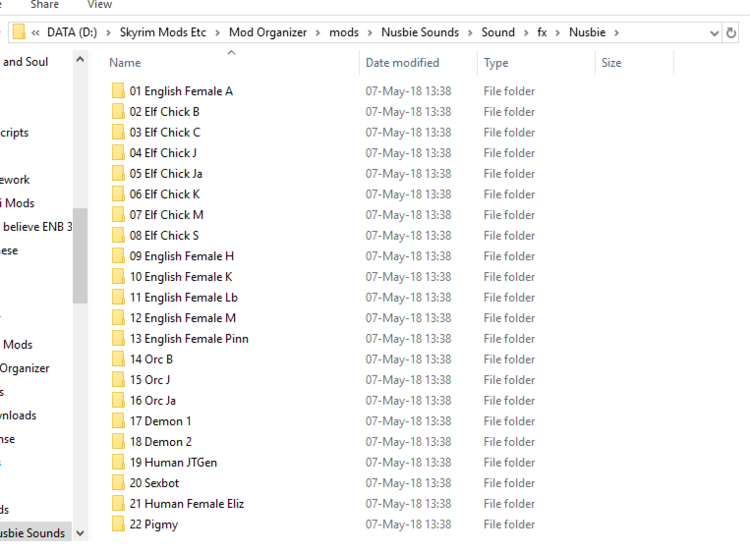
Task: Select 'believe ENB 3' in navigation pane
Action: pos(37,226)
